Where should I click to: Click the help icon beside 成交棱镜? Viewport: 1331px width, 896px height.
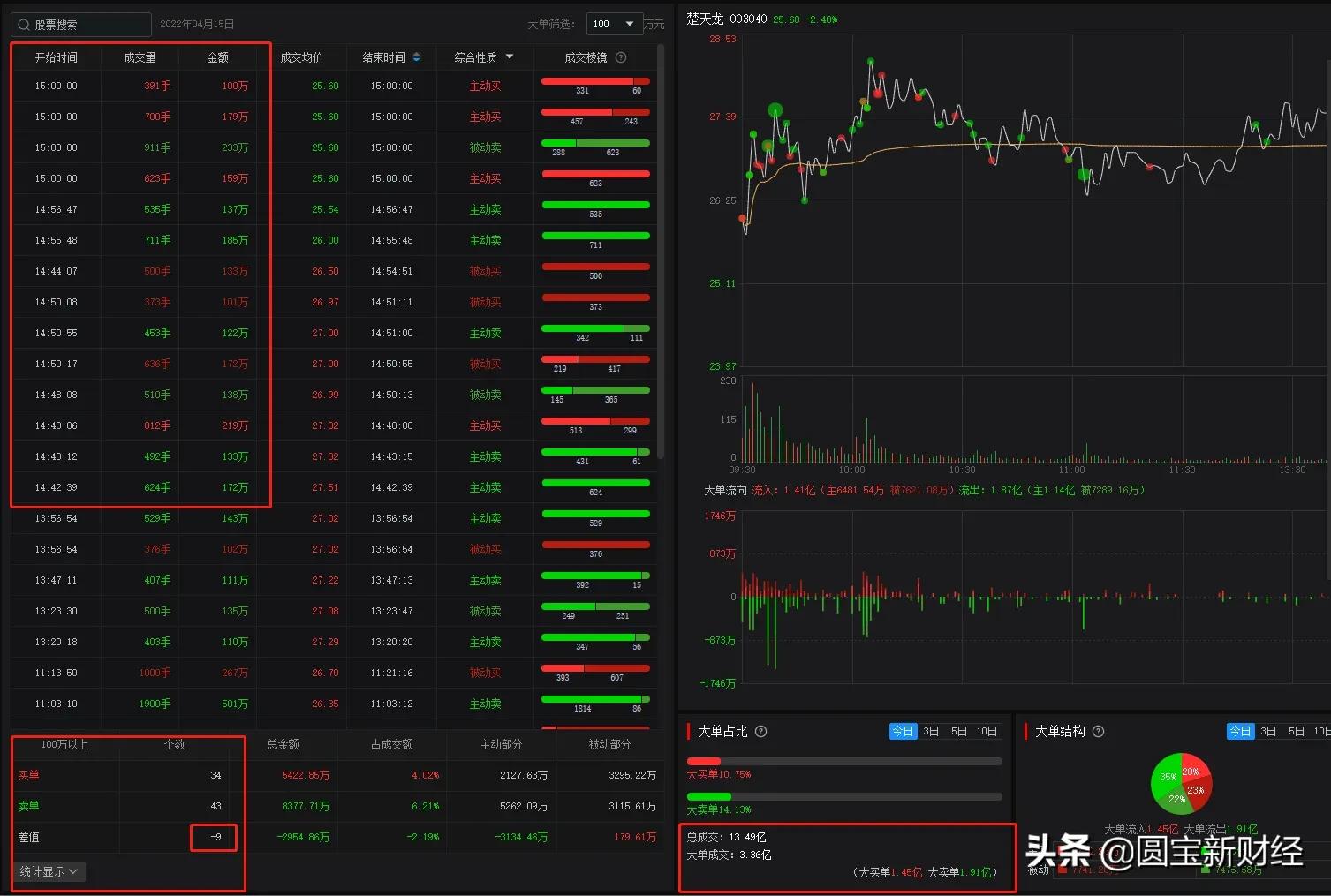[x=621, y=57]
